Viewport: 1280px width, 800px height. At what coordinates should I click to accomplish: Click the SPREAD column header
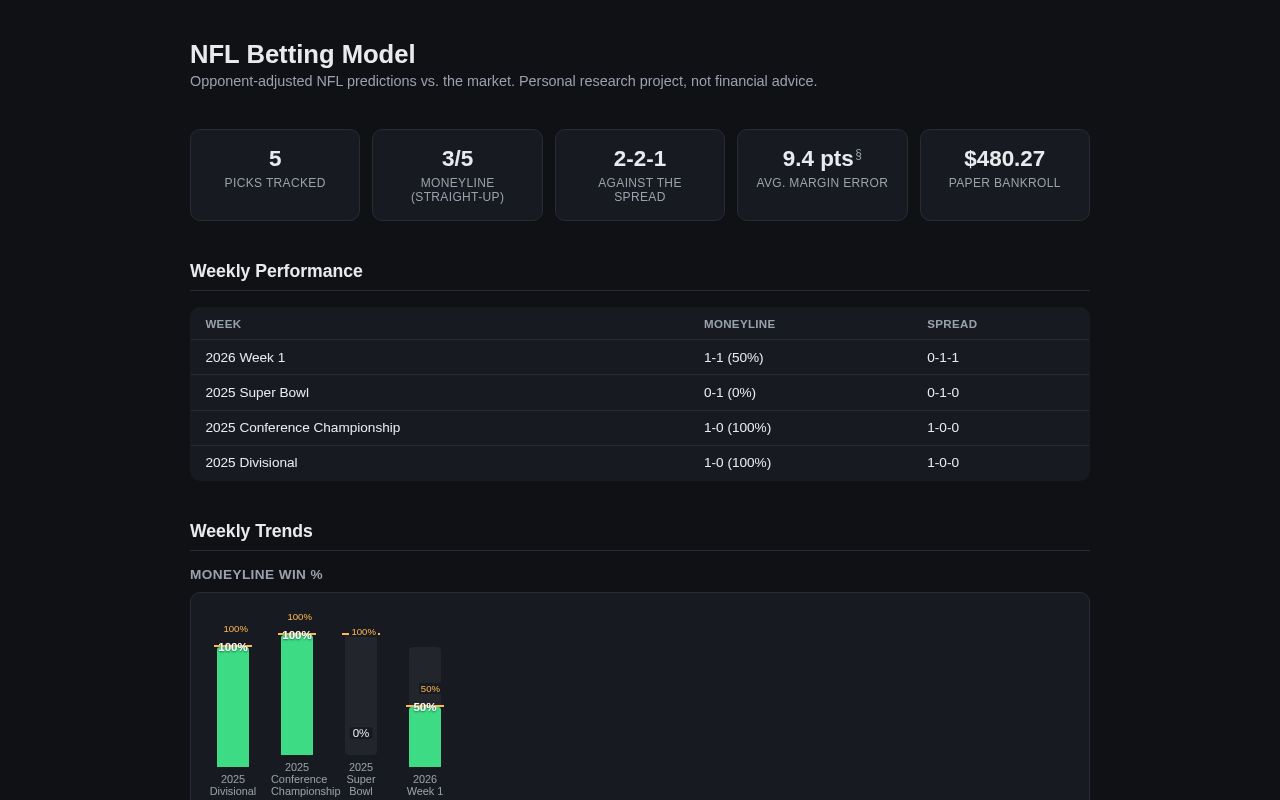click(952, 324)
